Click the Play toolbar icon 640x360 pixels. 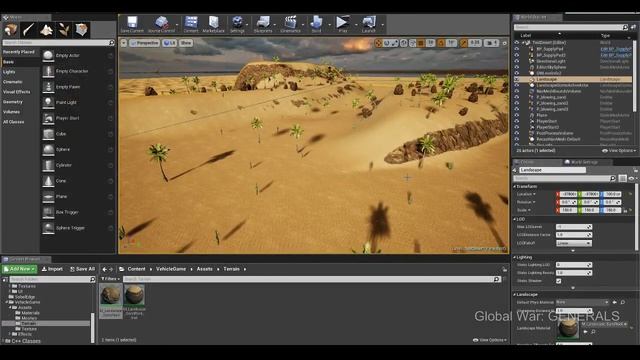[x=343, y=22]
